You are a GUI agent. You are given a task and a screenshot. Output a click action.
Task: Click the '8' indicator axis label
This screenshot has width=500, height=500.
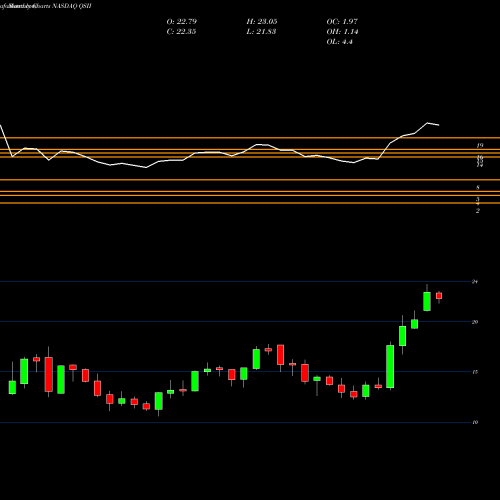coord(478,188)
